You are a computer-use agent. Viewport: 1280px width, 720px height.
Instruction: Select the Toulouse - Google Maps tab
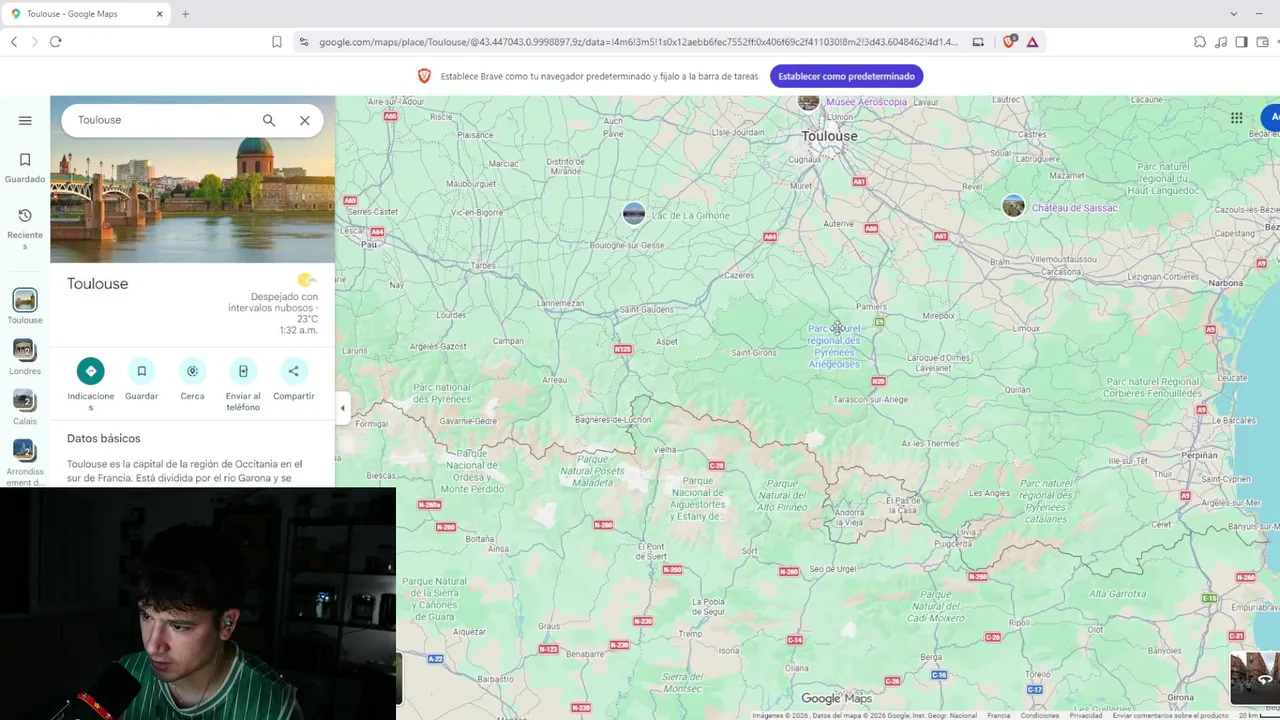[88, 14]
